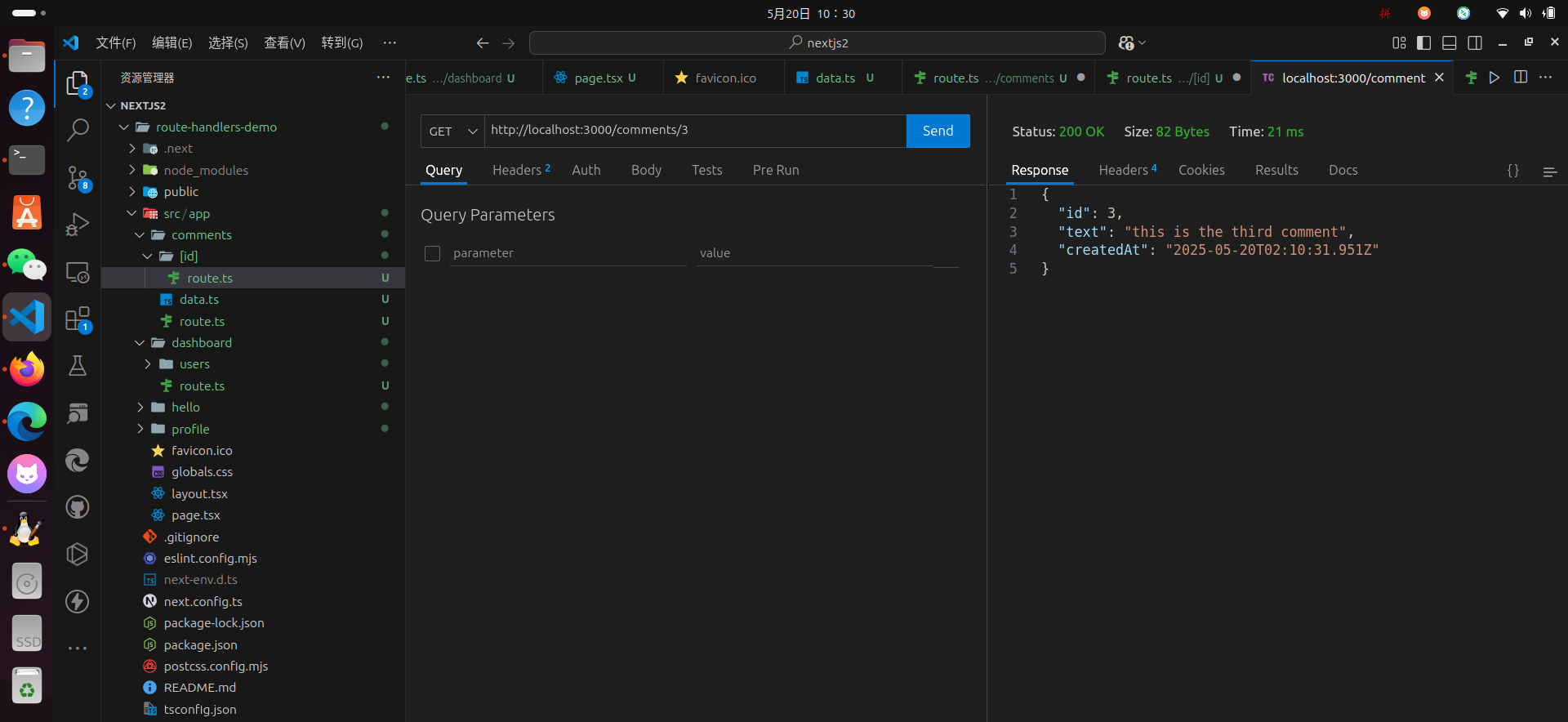Open the GET method dropdown
Viewport: 1568px width, 722px height.
pyautogui.click(x=453, y=131)
